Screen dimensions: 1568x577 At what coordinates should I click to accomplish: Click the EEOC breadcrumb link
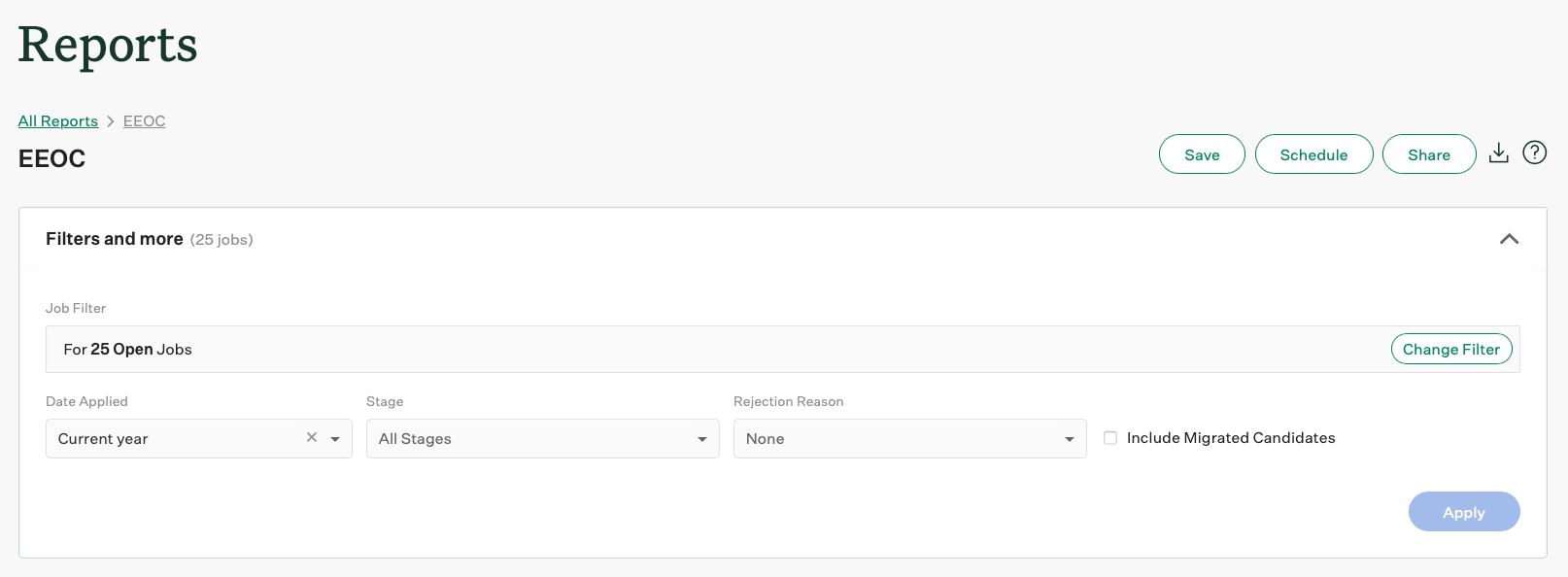[144, 120]
